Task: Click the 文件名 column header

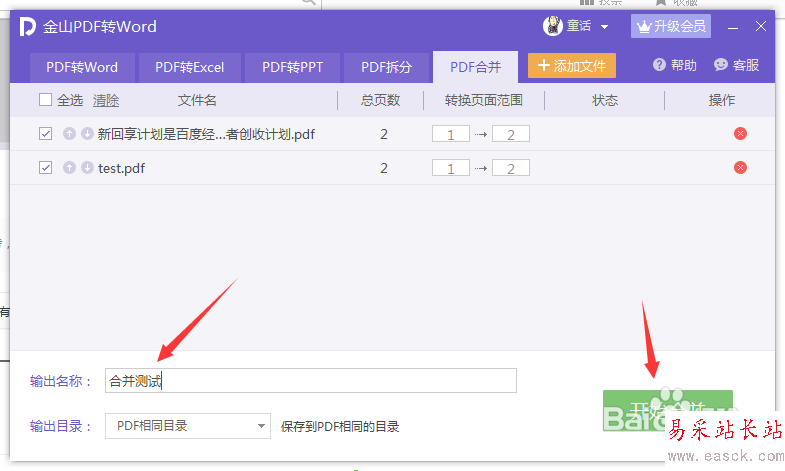Action: point(197,100)
